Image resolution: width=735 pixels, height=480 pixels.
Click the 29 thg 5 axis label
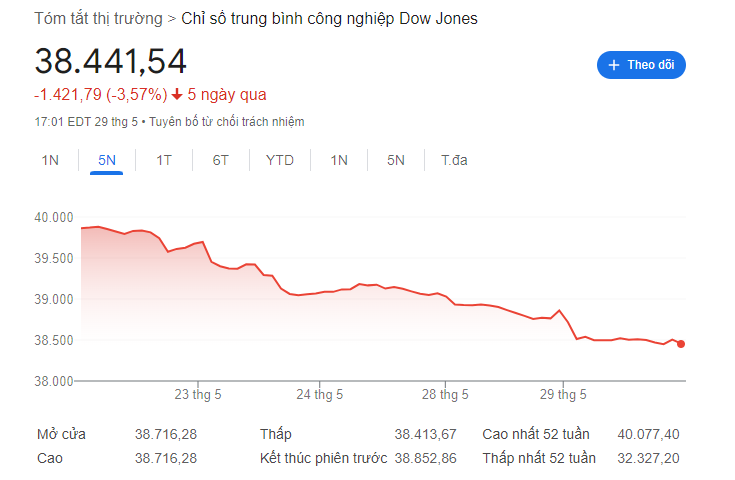562,395
